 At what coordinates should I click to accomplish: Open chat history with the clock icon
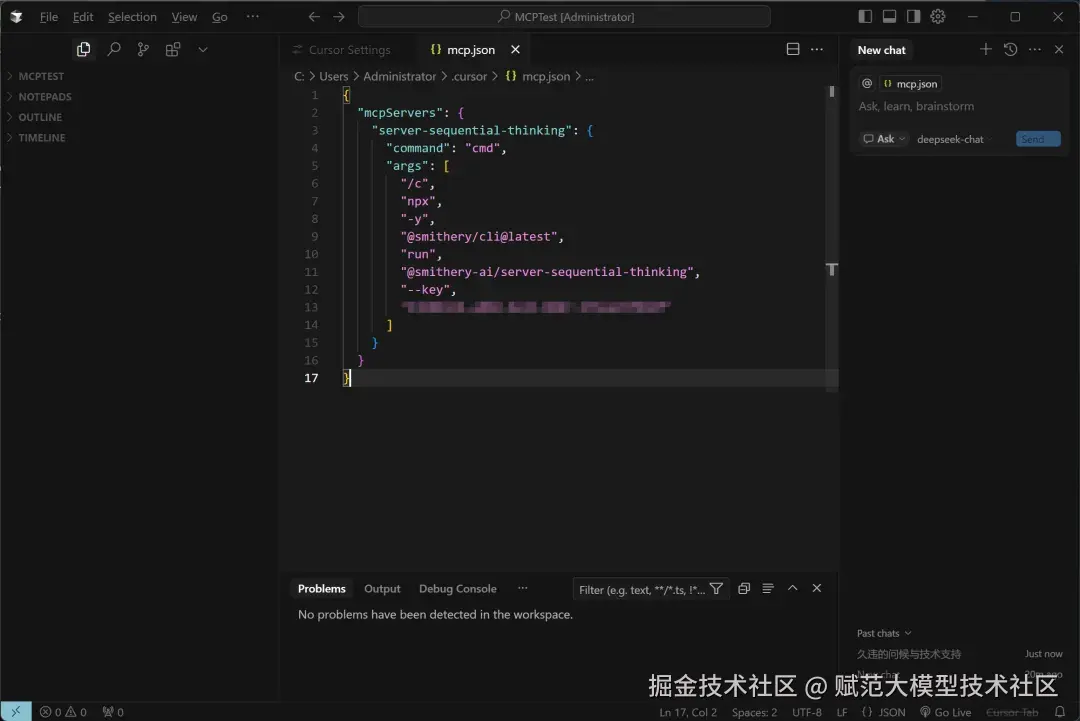pos(1010,49)
